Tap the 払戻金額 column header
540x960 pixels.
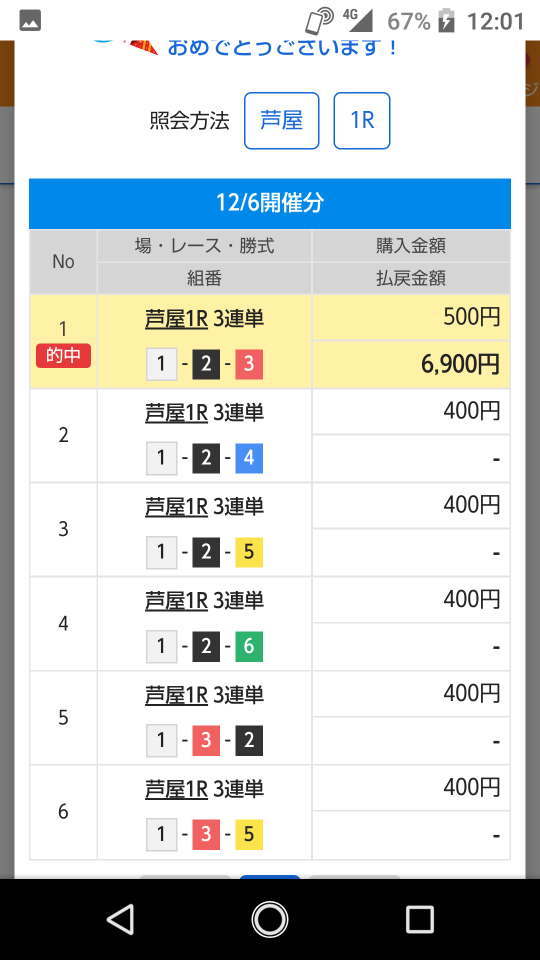(x=411, y=279)
